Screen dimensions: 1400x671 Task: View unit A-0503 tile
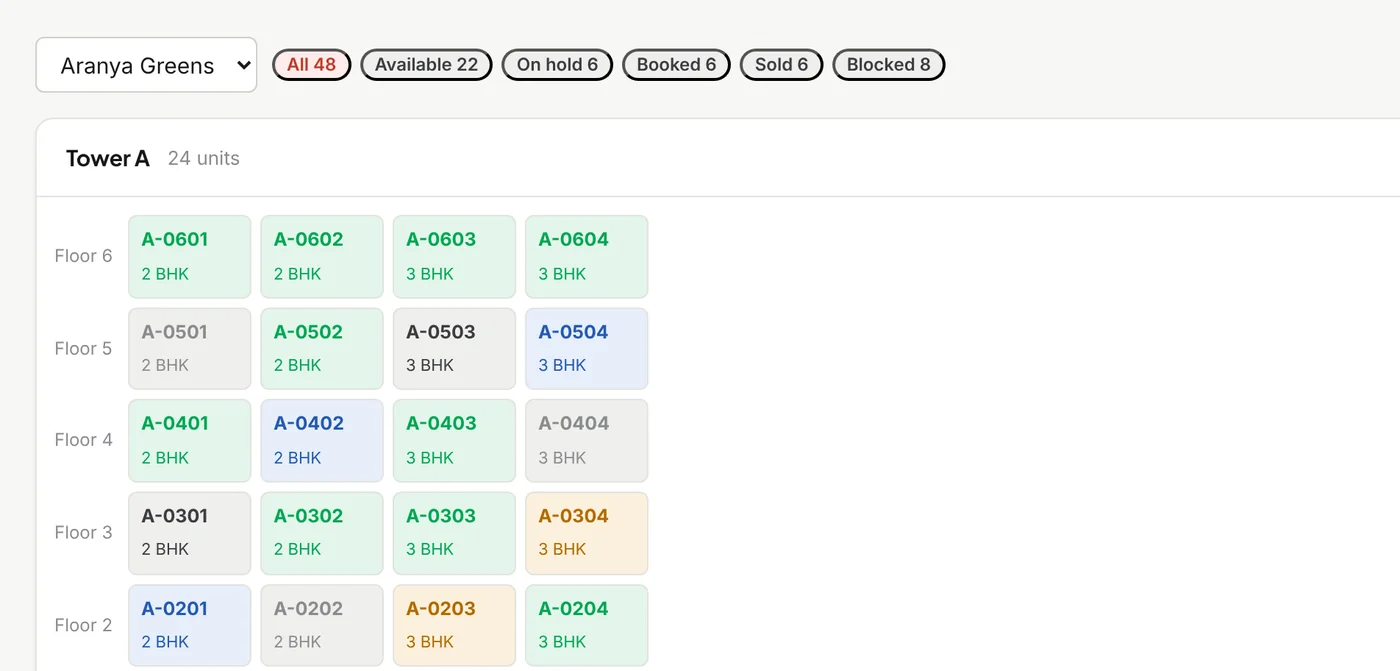point(454,349)
